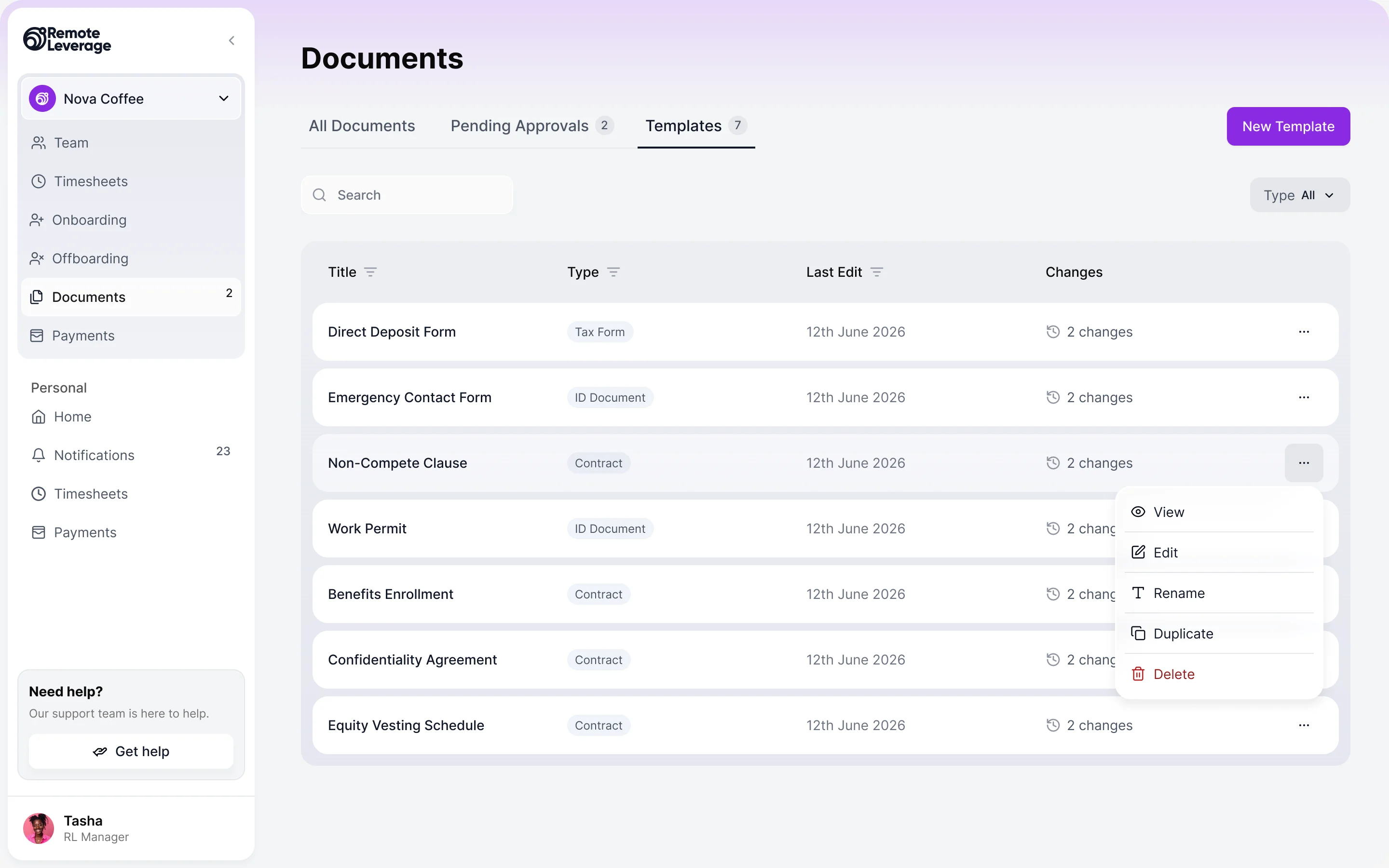
Task: Choose Duplicate from the context menu
Action: [1219, 633]
